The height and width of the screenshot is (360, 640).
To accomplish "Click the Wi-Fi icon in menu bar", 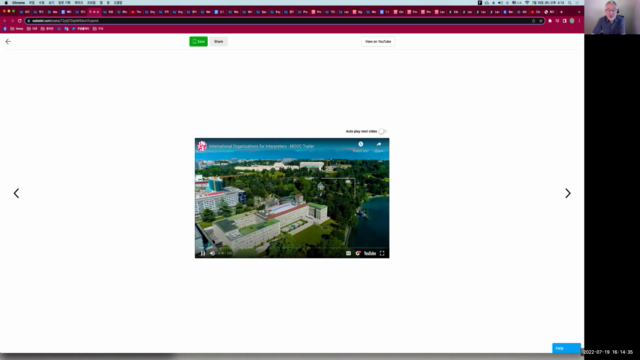I will click(527, 2).
